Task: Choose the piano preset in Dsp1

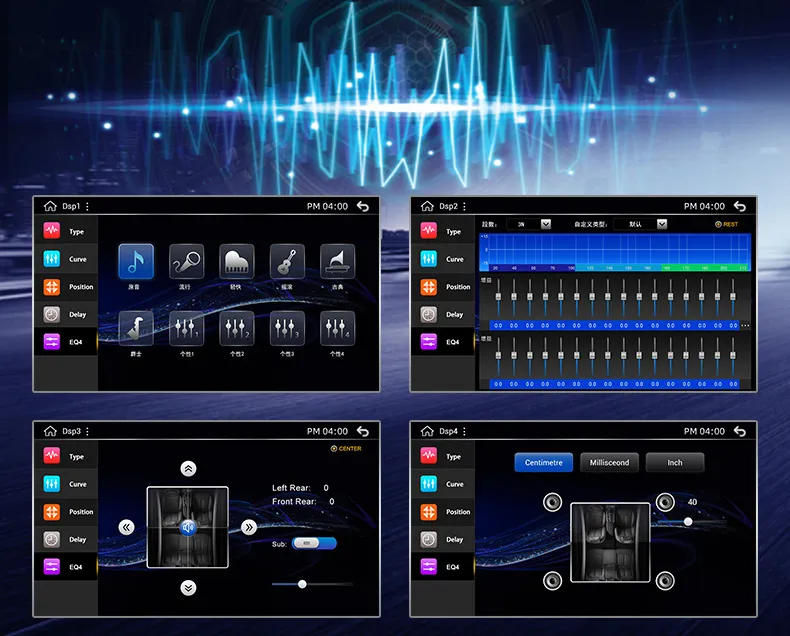Action: 237,261
